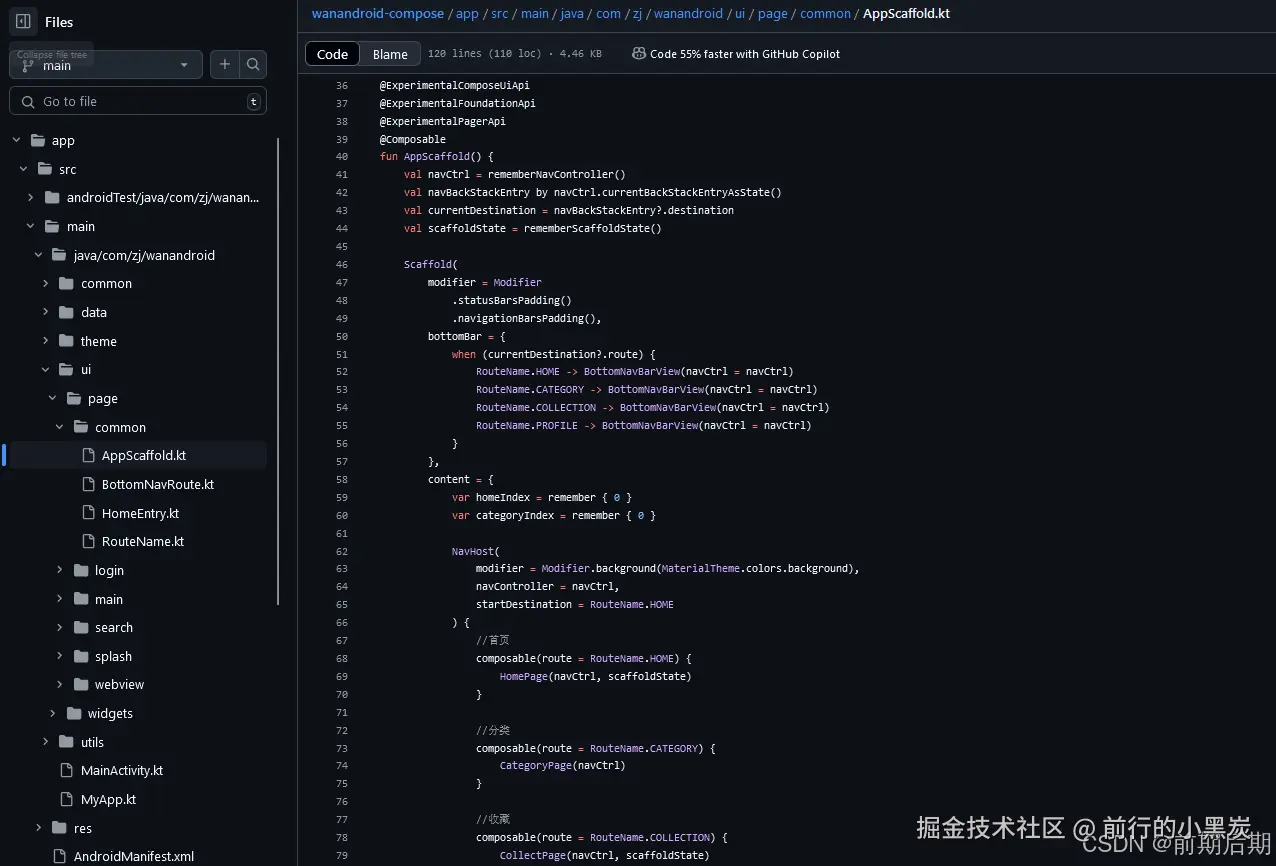Click the res folder icon
Viewport: 1276px width, 866px height.
click(x=60, y=828)
